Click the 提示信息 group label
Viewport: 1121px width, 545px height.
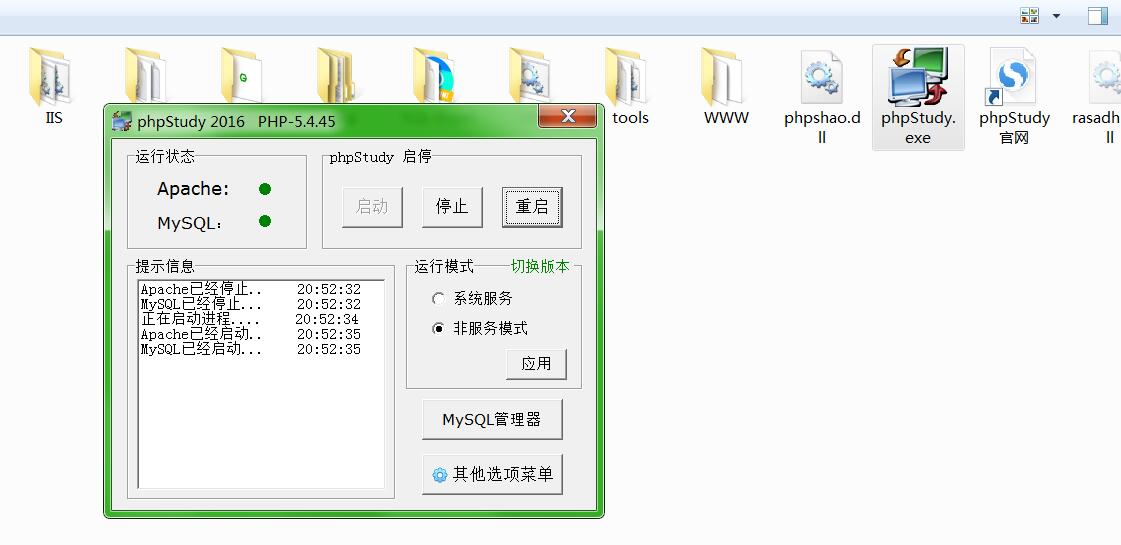click(165, 267)
